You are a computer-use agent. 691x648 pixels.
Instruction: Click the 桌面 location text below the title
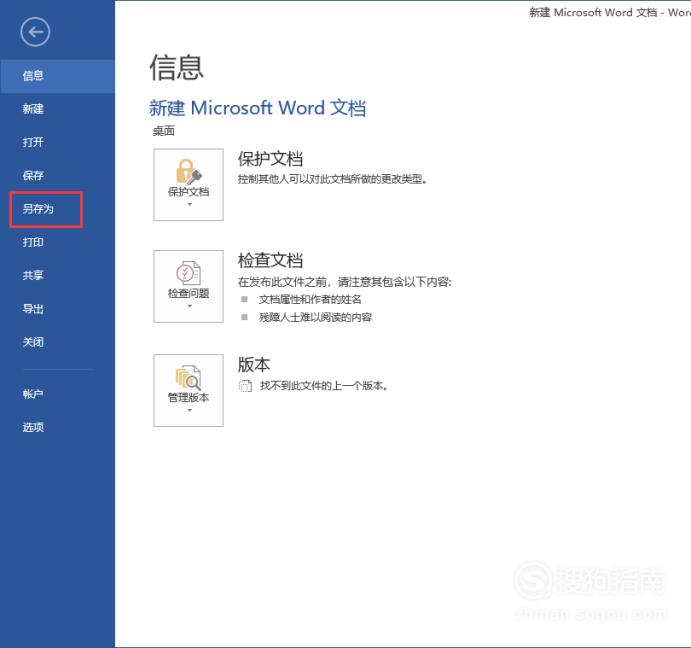coord(163,131)
